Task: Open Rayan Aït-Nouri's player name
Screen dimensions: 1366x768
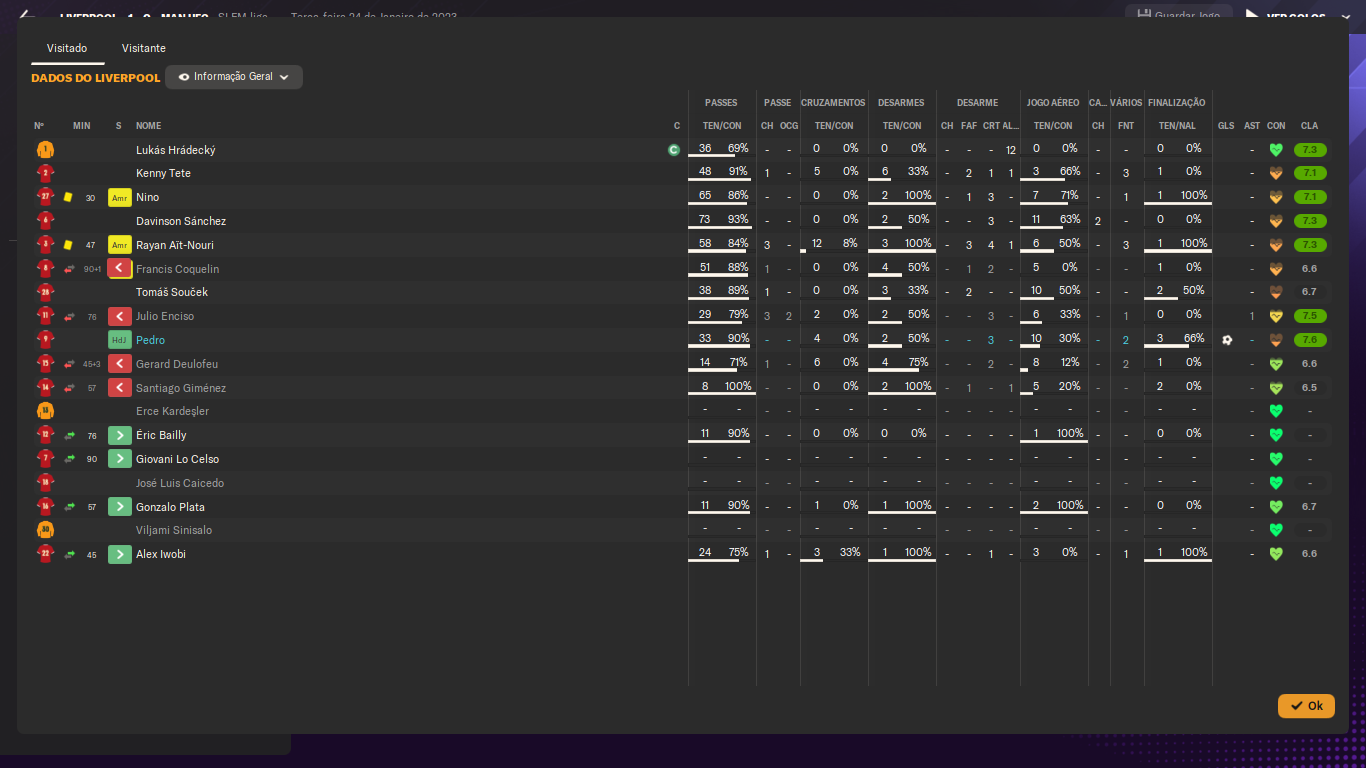Action: click(x=175, y=245)
